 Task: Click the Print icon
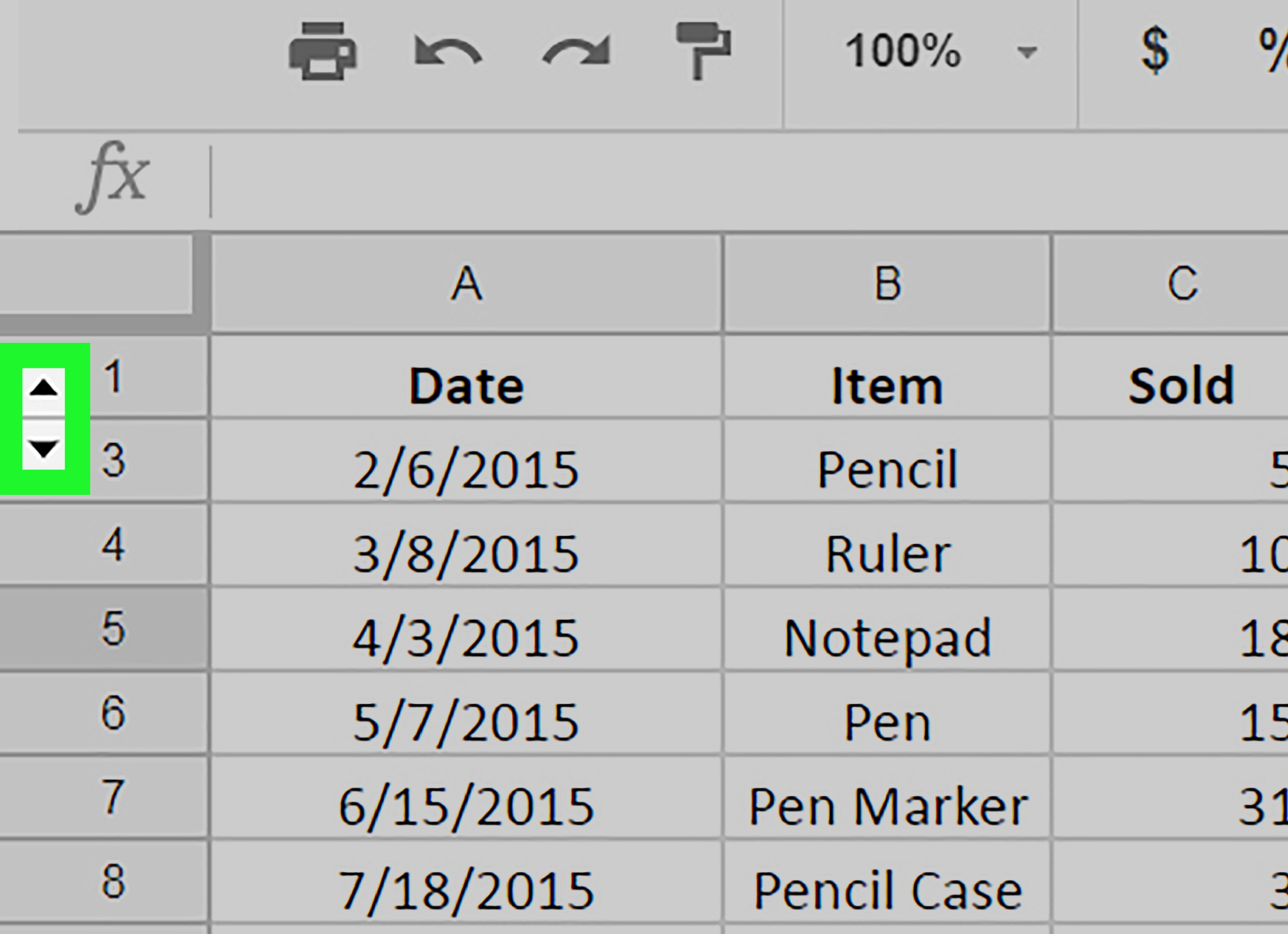[322, 51]
